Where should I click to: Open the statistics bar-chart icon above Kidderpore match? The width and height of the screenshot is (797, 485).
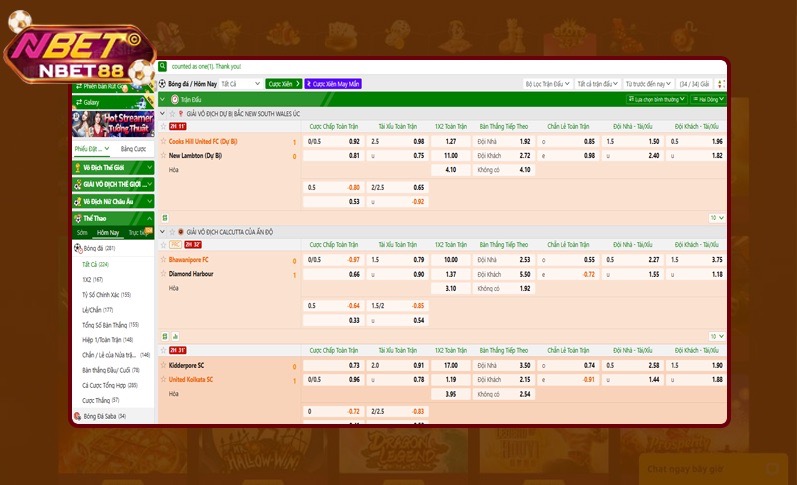point(174,336)
